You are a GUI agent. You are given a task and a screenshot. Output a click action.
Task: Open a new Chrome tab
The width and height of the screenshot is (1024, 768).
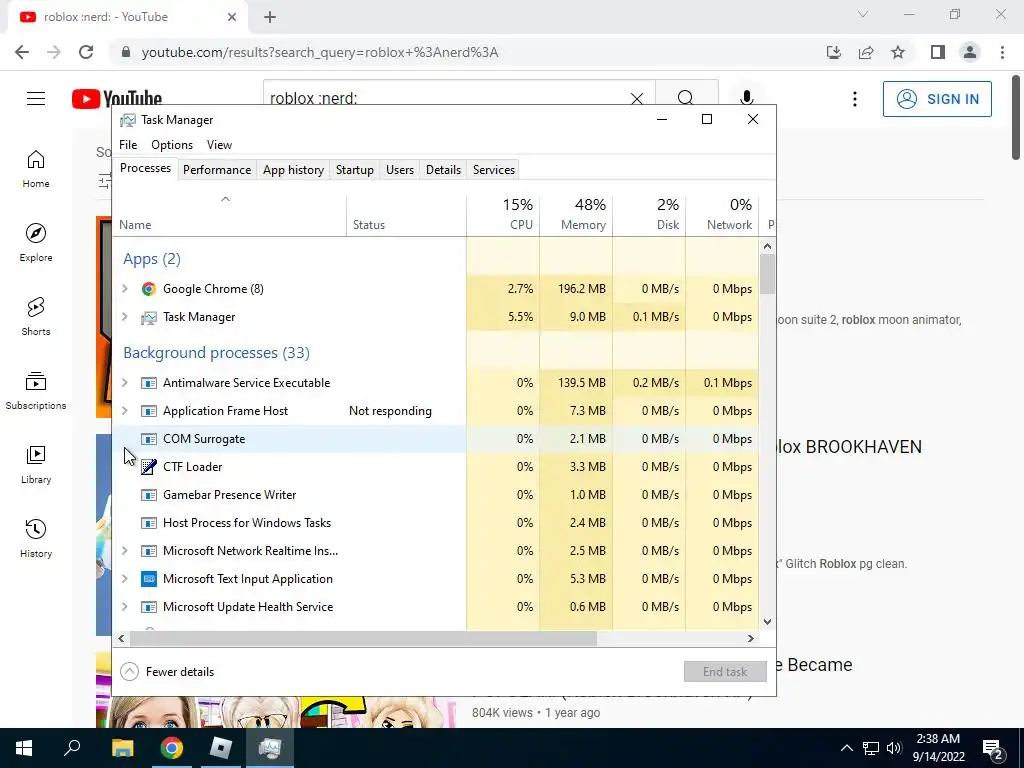tap(270, 17)
